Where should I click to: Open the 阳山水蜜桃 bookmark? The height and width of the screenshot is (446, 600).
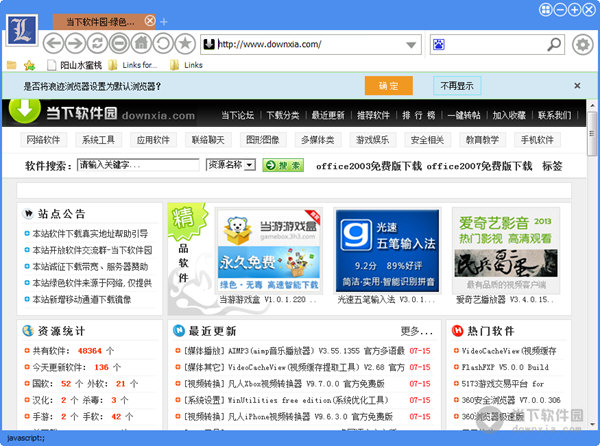74,65
